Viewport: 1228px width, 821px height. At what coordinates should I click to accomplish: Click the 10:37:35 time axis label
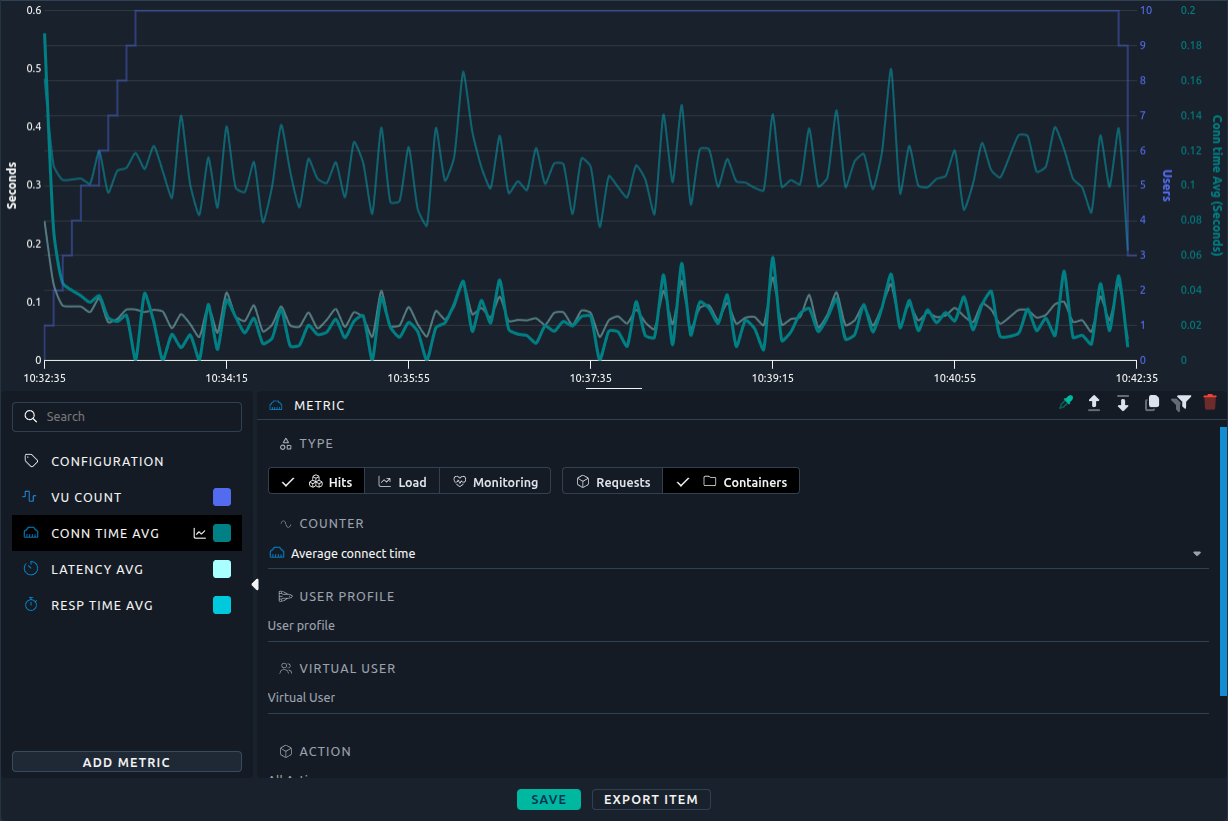pos(591,378)
